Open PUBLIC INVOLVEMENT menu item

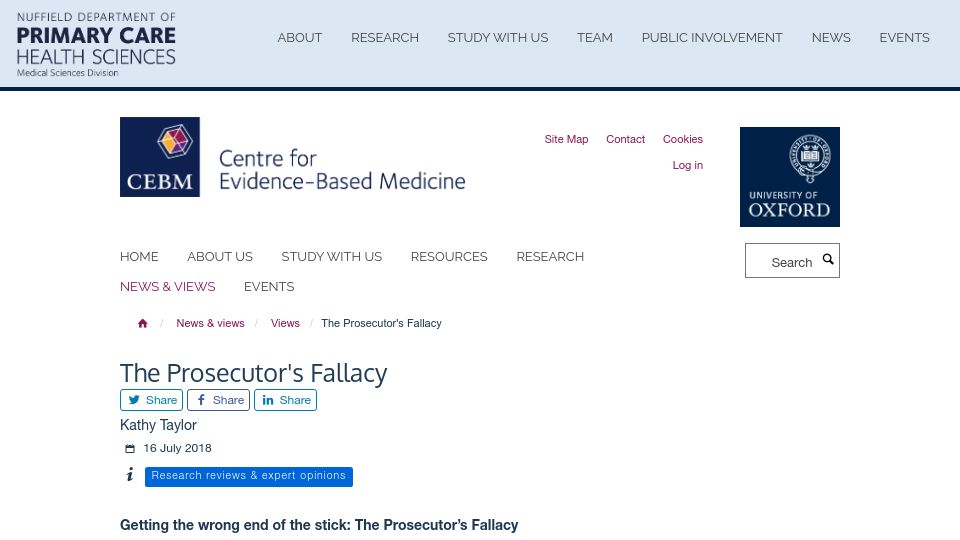pos(712,38)
